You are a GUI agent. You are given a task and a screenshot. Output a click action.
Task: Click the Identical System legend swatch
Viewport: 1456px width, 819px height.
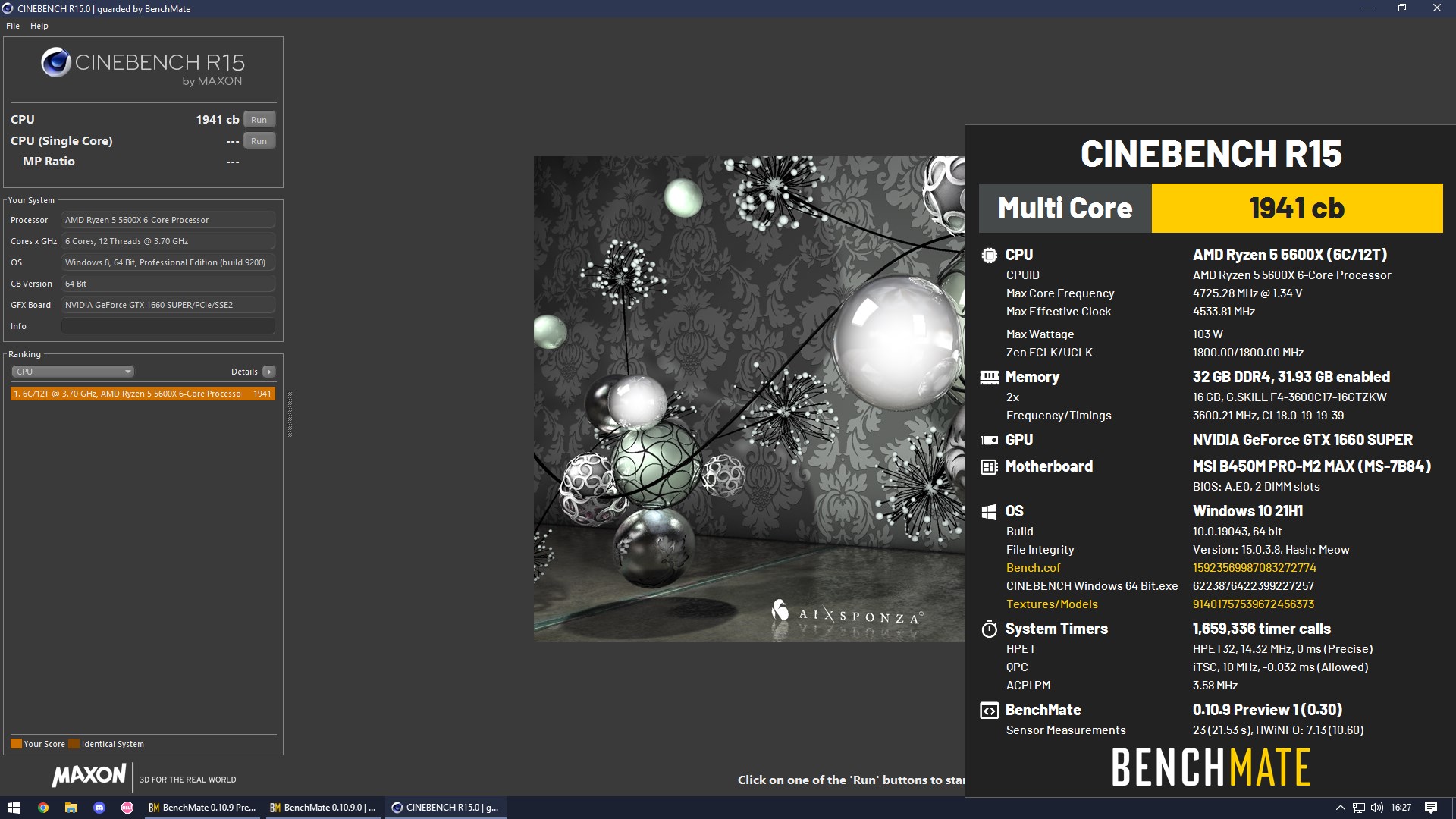74,744
